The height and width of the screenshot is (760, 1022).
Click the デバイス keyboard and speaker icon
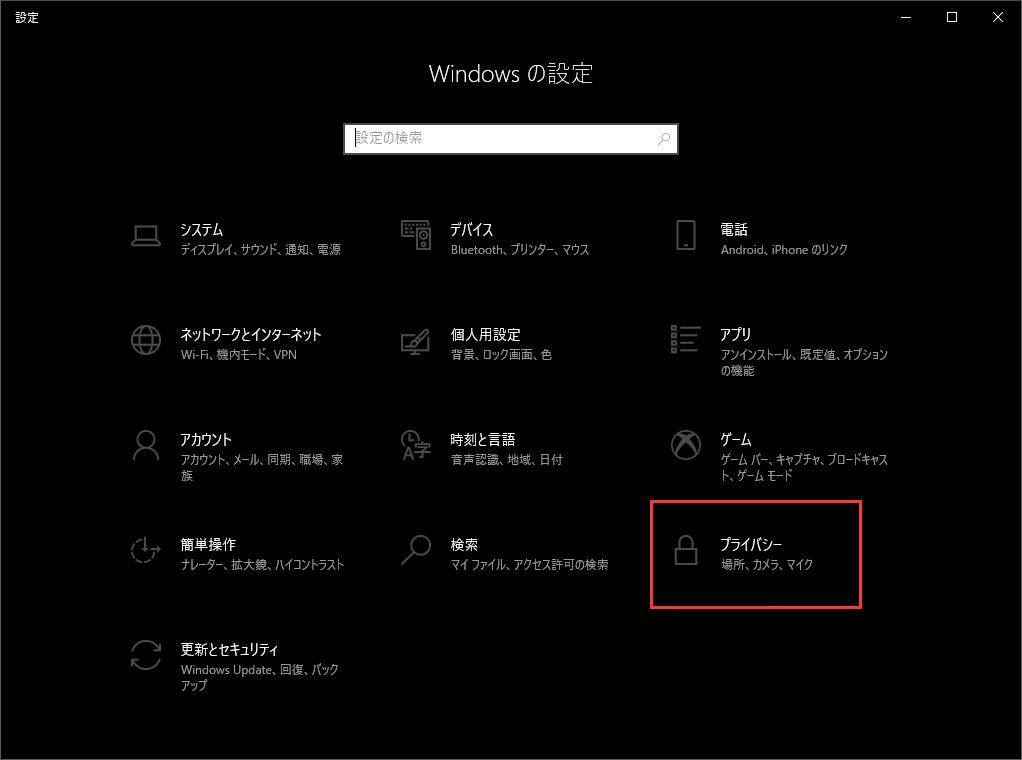(416, 235)
